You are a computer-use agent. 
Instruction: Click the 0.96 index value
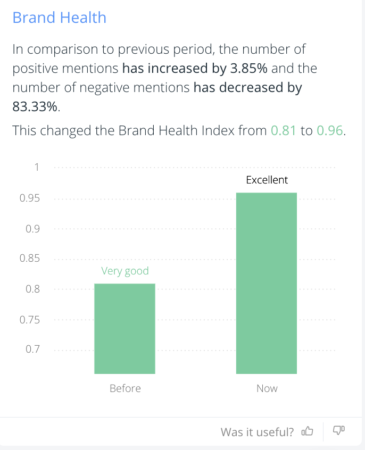point(330,130)
